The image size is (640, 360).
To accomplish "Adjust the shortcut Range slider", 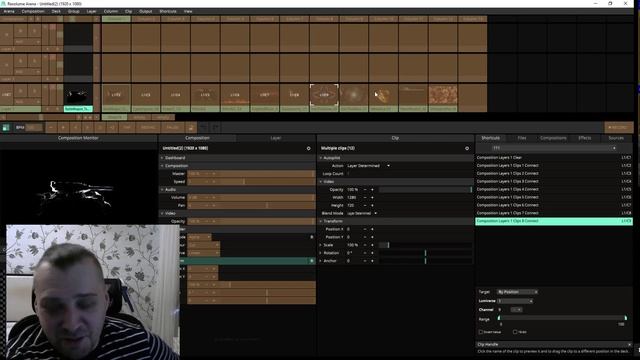I will click(562, 318).
